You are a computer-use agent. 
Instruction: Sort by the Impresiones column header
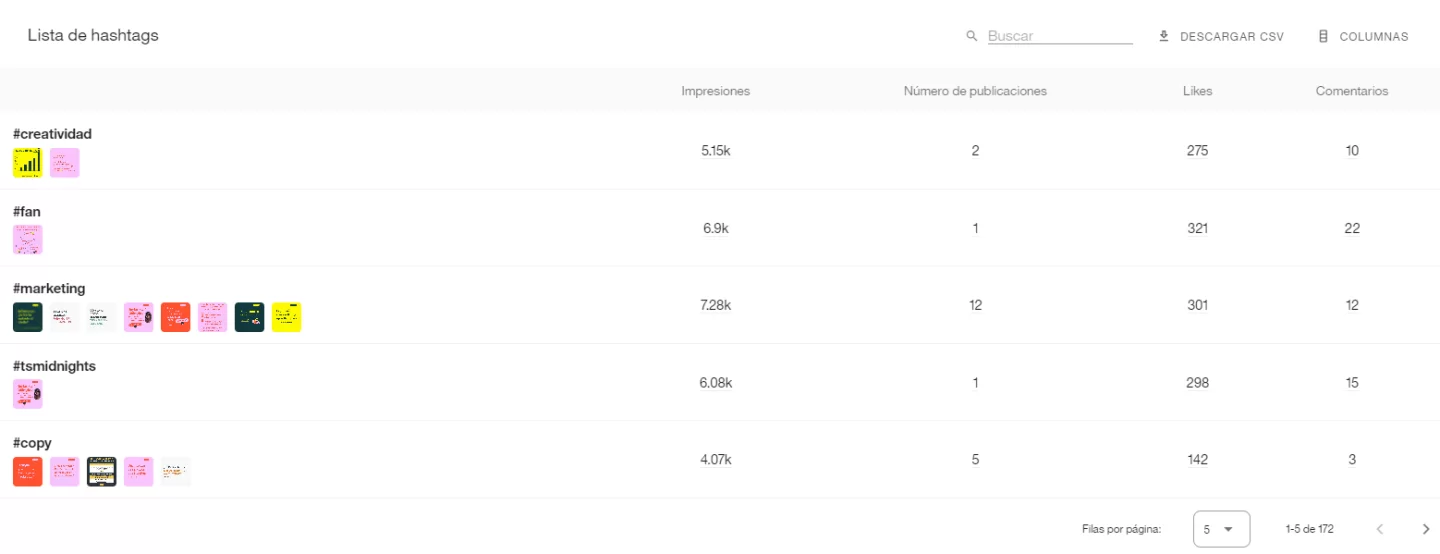click(x=715, y=91)
